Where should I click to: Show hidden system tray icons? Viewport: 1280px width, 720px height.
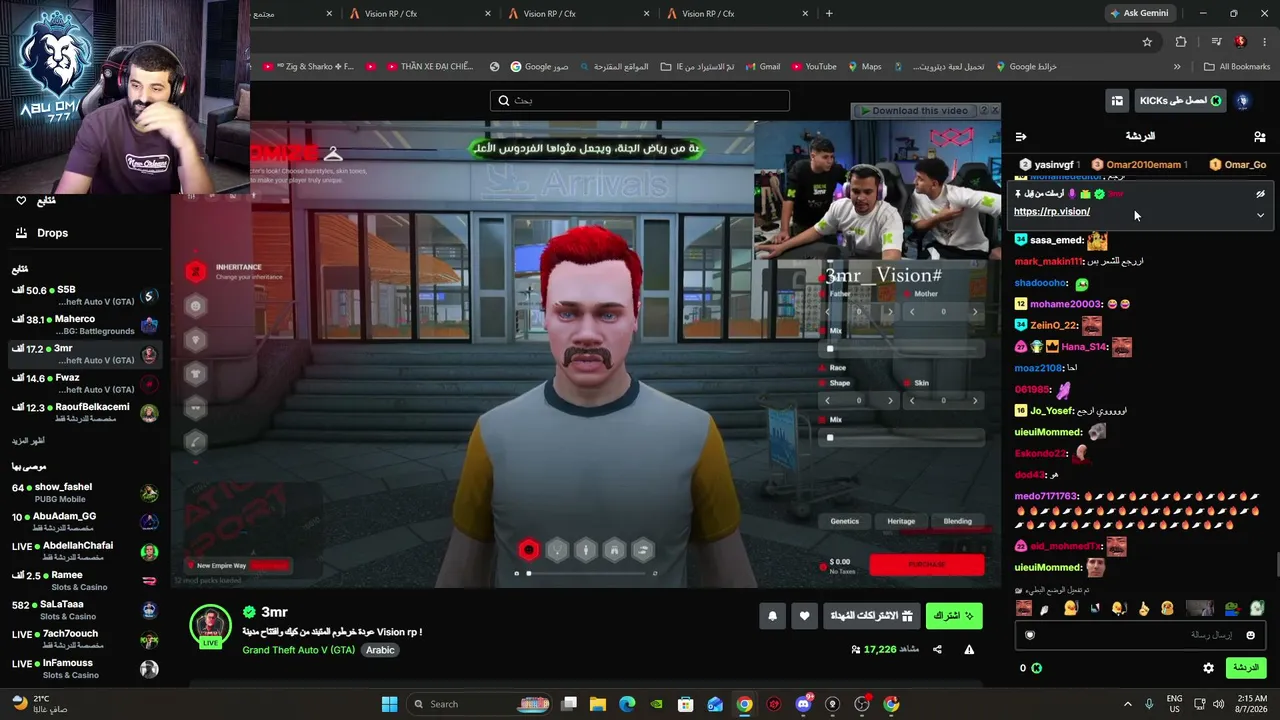click(1128, 704)
